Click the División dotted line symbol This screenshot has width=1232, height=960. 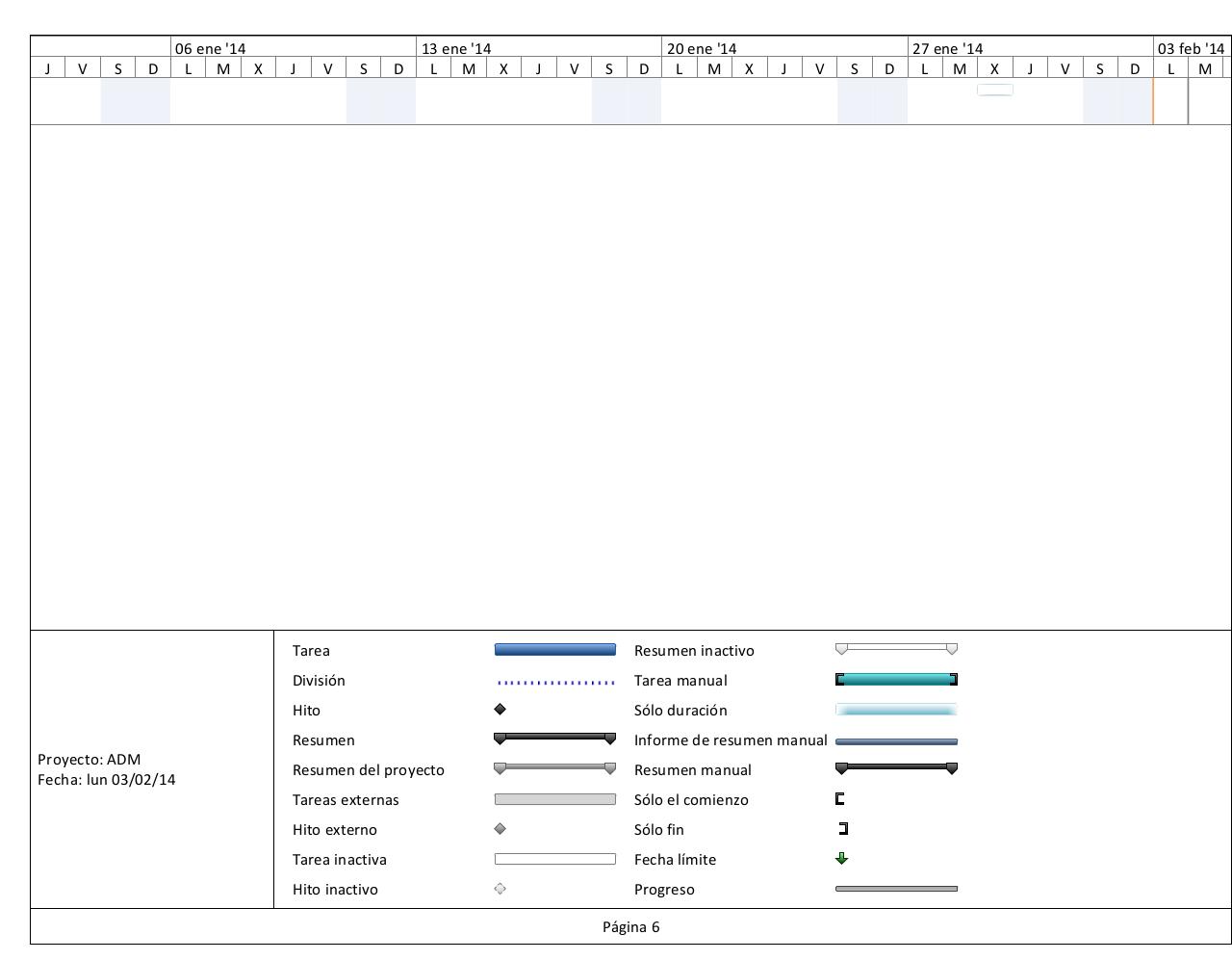click(x=555, y=683)
